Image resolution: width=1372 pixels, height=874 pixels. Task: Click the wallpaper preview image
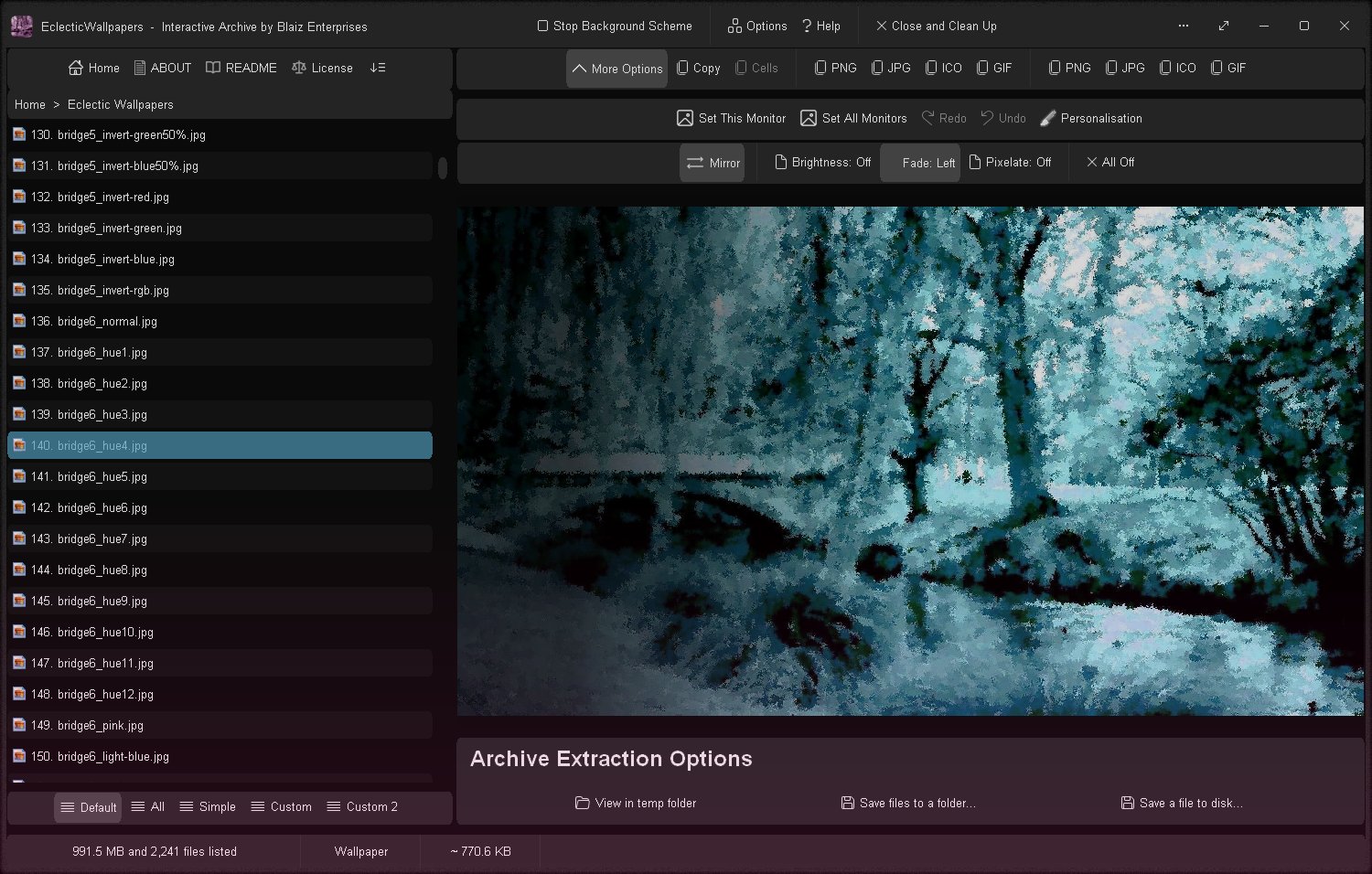[x=910, y=461]
